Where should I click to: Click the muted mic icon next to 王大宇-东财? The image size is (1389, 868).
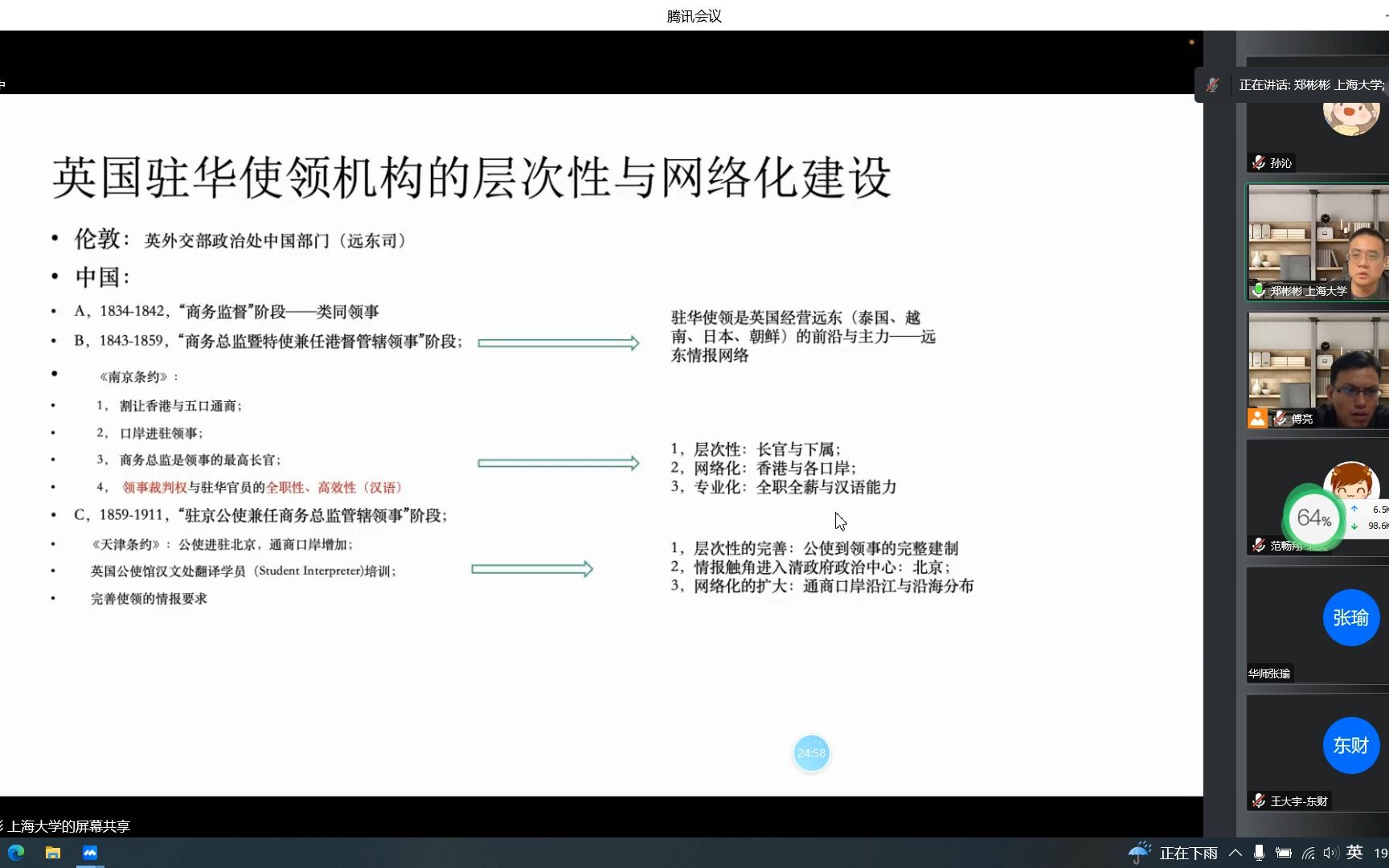(1258, 800)
